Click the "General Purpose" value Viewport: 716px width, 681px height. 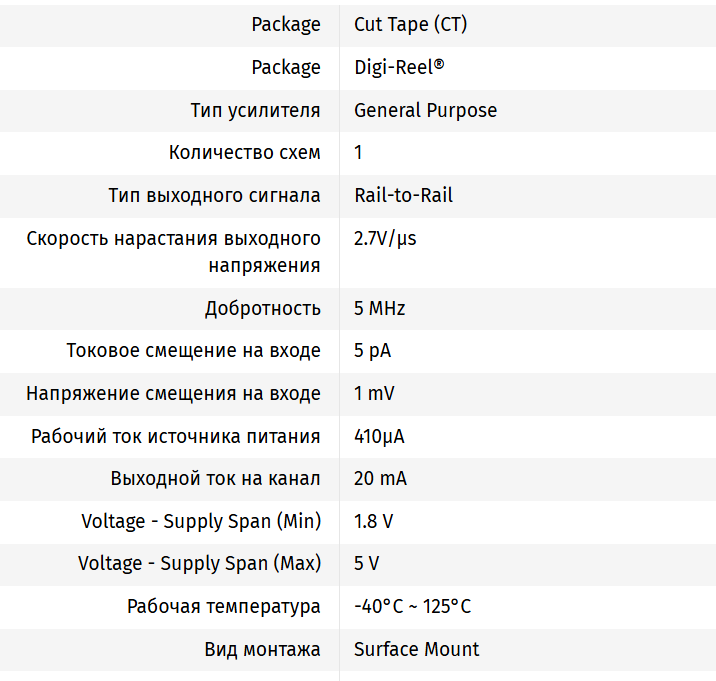click(x=425, y=110)
